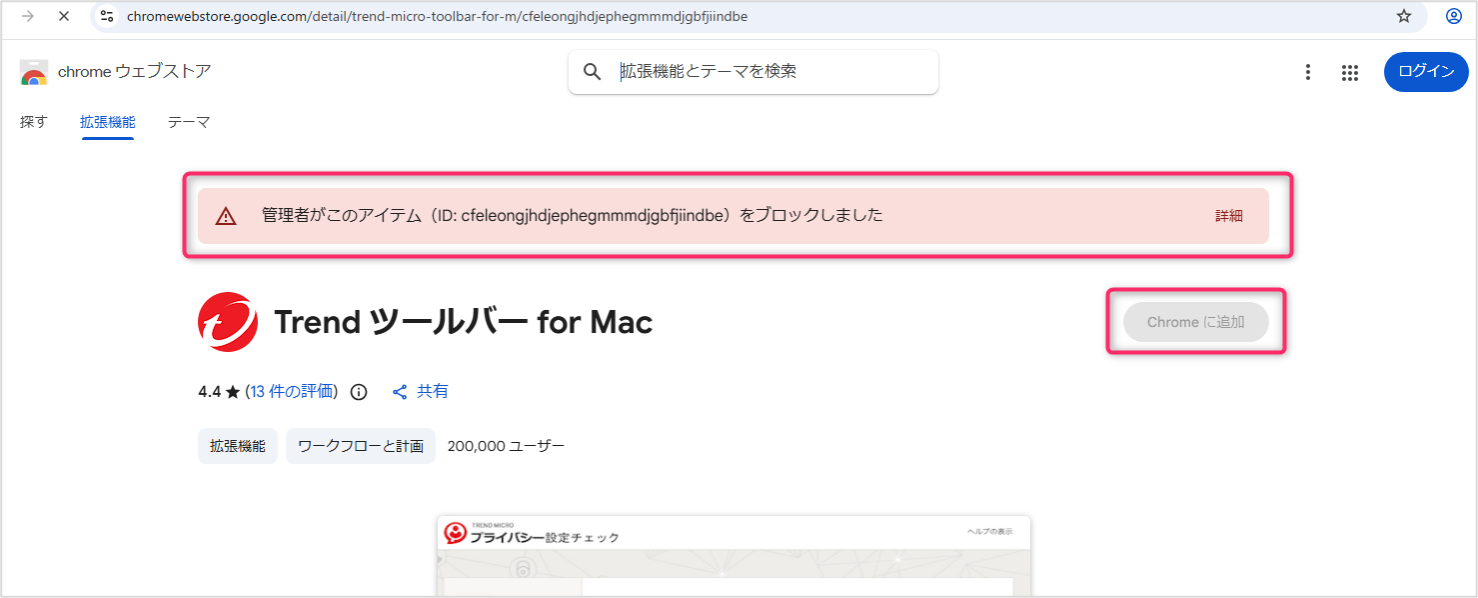Screen dimensions: 1478x598
Task: Click the blocked item message text
Action: 572,215
